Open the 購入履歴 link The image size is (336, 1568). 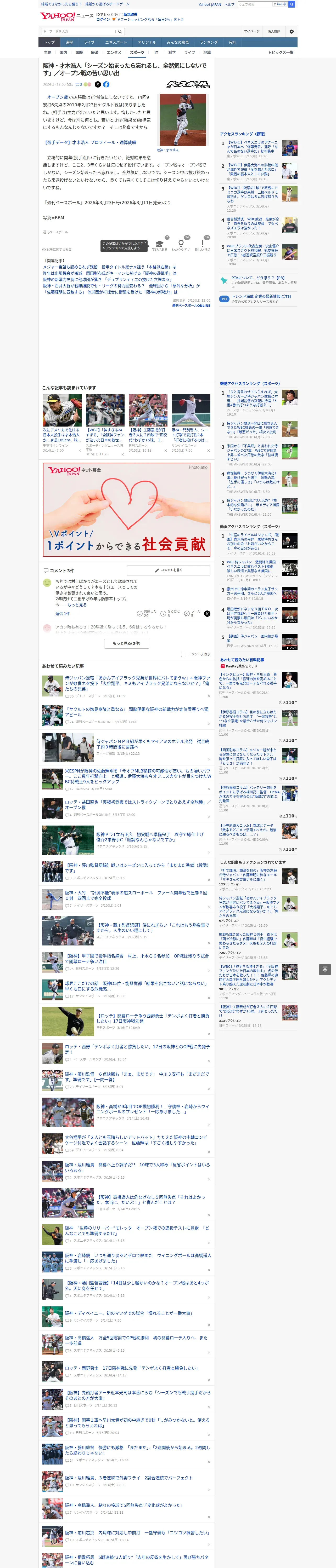[x=274, y=32]
